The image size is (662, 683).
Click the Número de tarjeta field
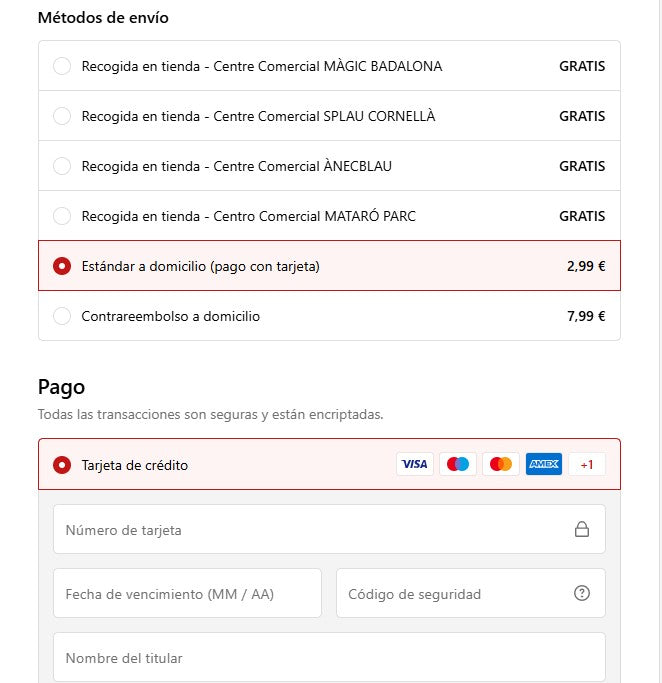coord(310,530)
